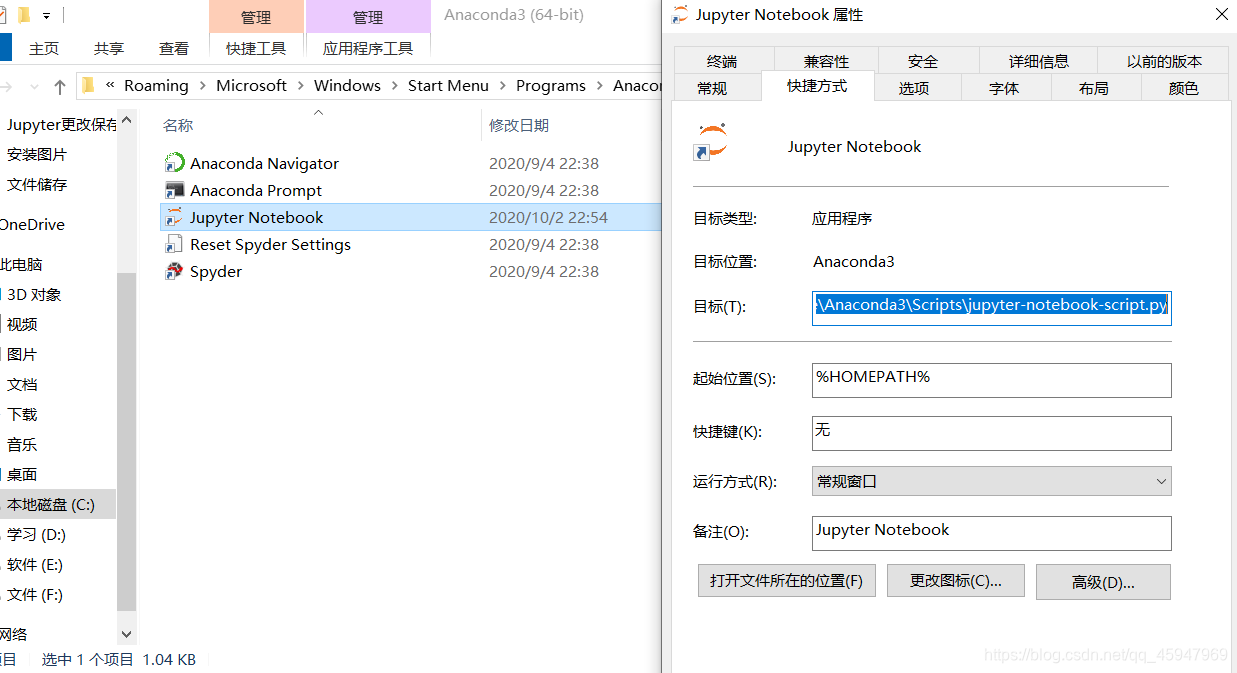1237x673 pixels.
Task: Expand the hidden breadcrumb path chevrons
Action: tap(109, 86)
